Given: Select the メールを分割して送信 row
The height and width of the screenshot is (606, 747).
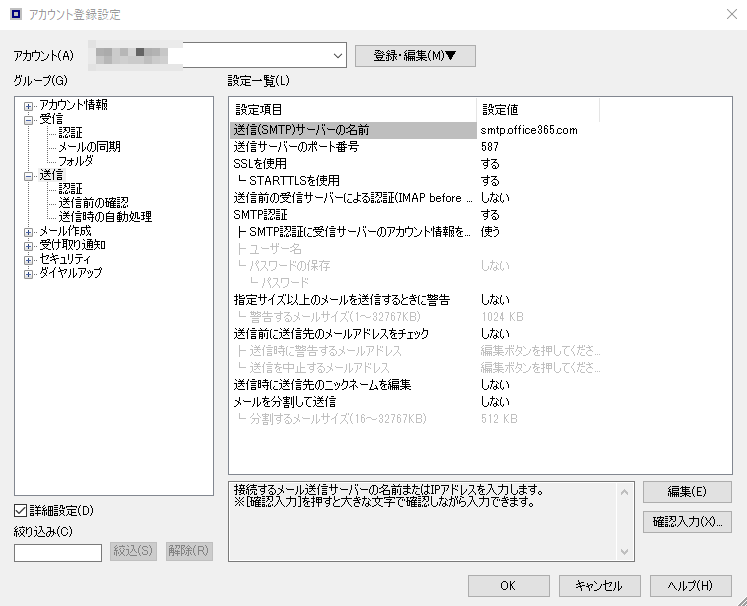Looking at the screenshot, I should point(353,402).
